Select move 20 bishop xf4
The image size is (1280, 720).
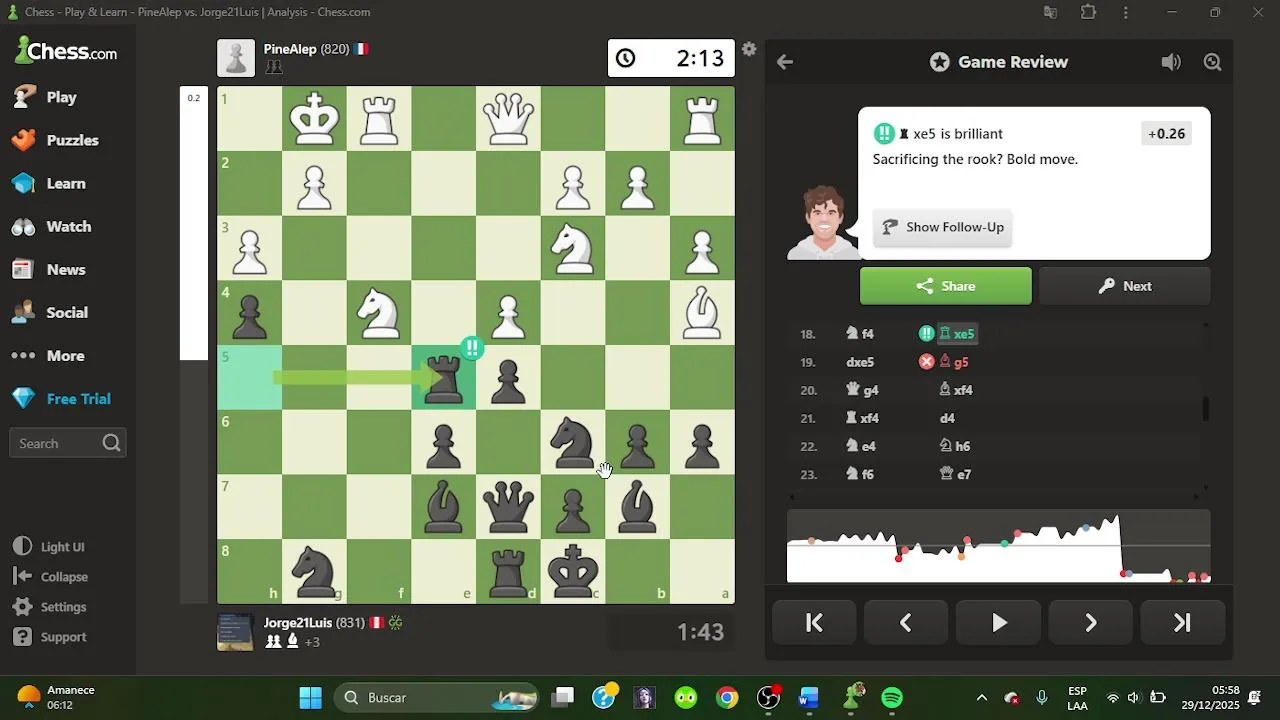[x=956, y=390]
